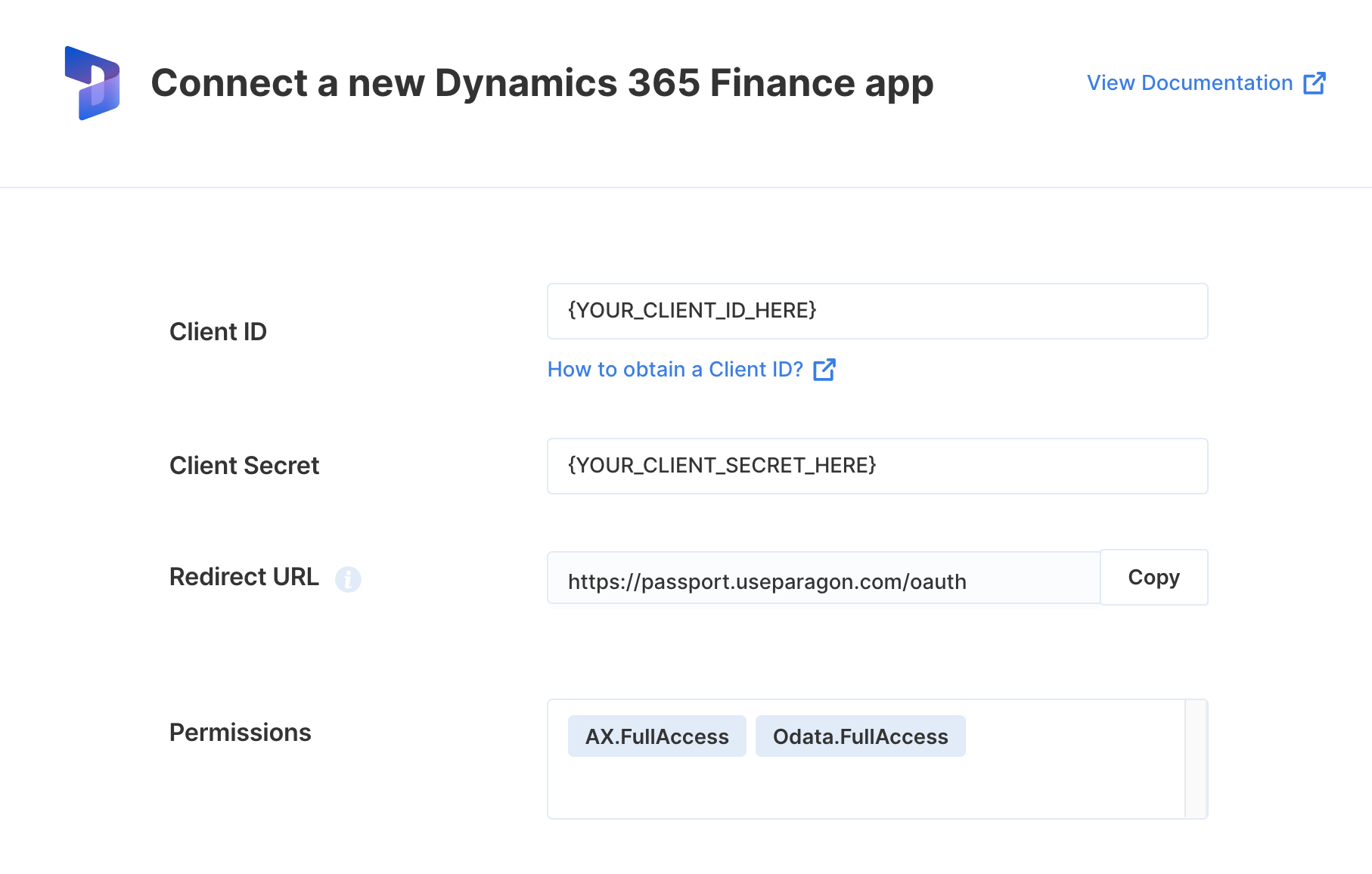Select the Redirect URL text field

824,578
